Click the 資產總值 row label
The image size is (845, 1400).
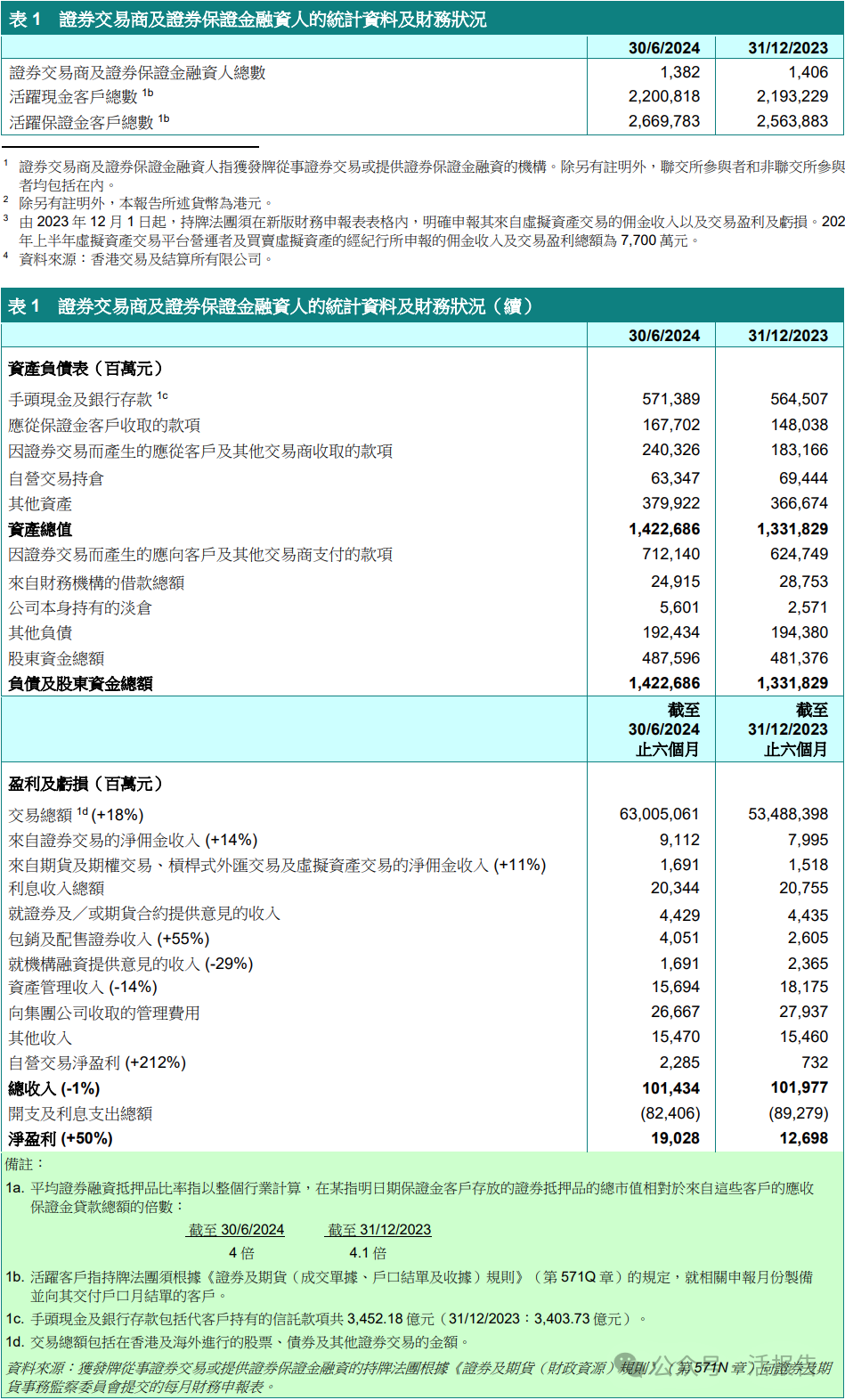[40, 530]
